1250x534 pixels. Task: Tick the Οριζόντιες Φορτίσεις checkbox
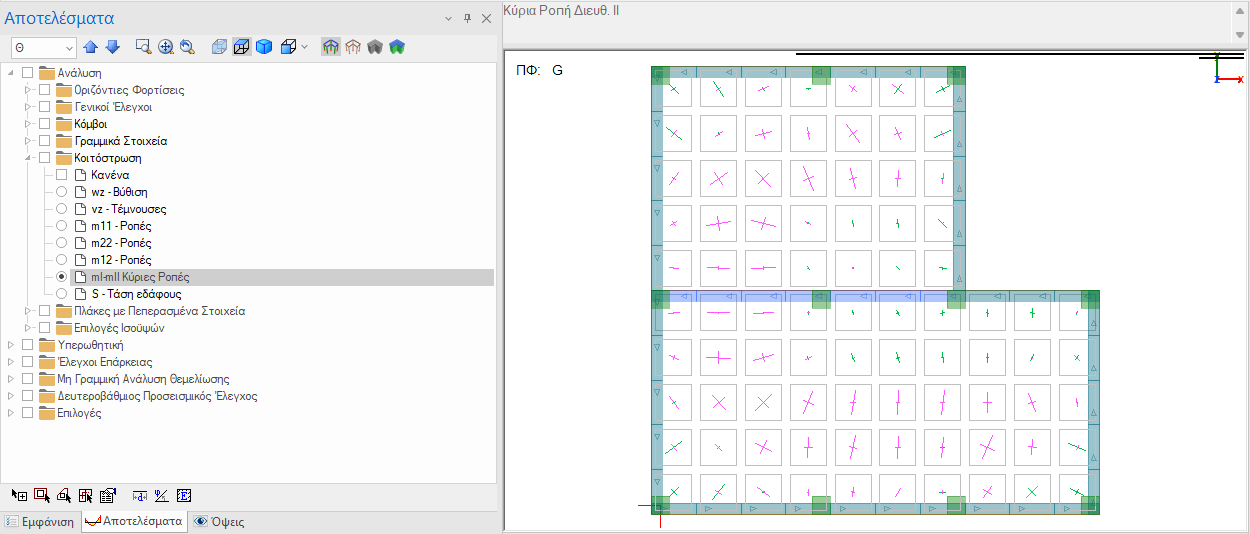(x=44, y=90)
